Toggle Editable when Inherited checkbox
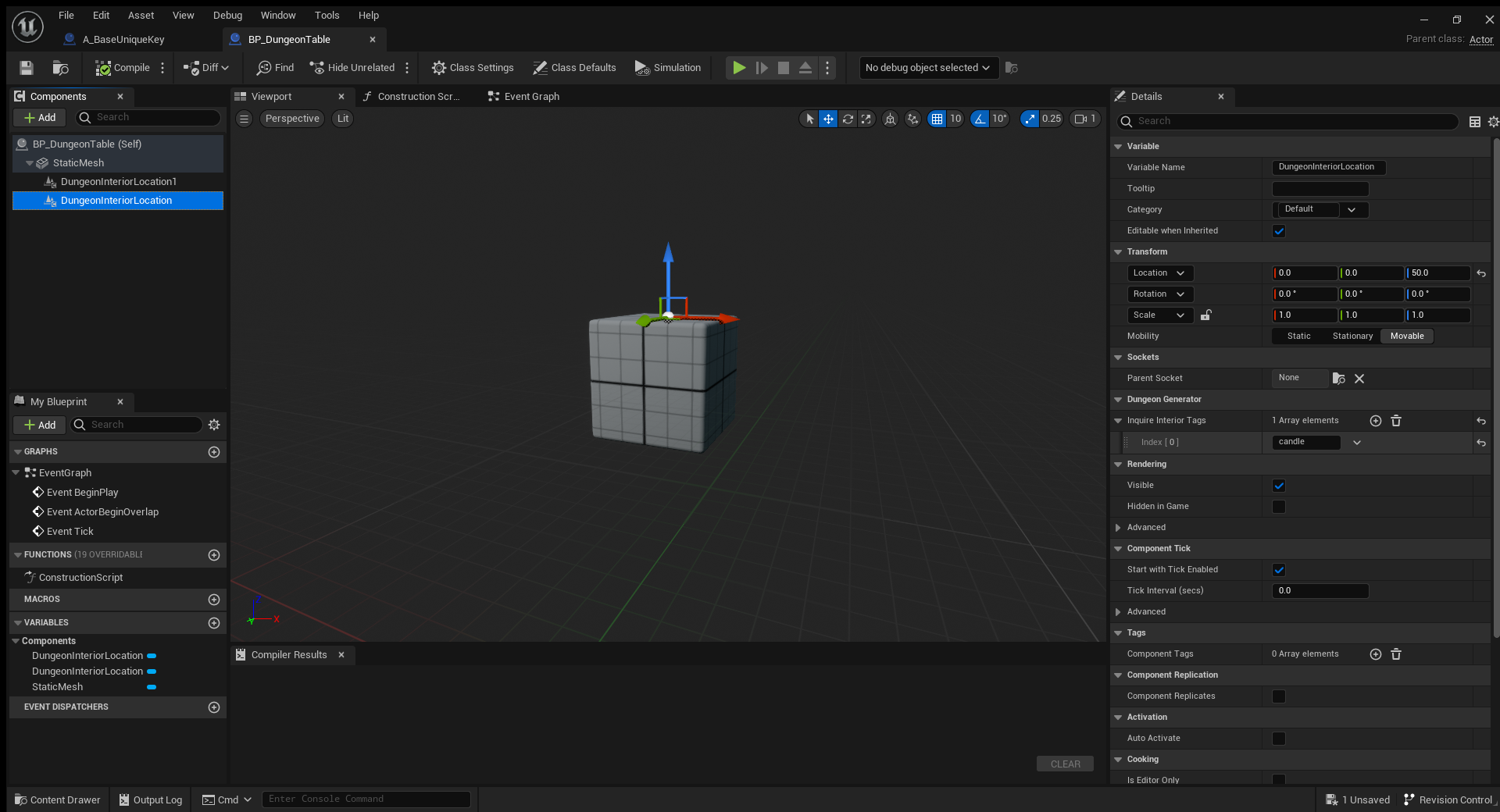The image size is (1500, 812). pos(1279,231)
